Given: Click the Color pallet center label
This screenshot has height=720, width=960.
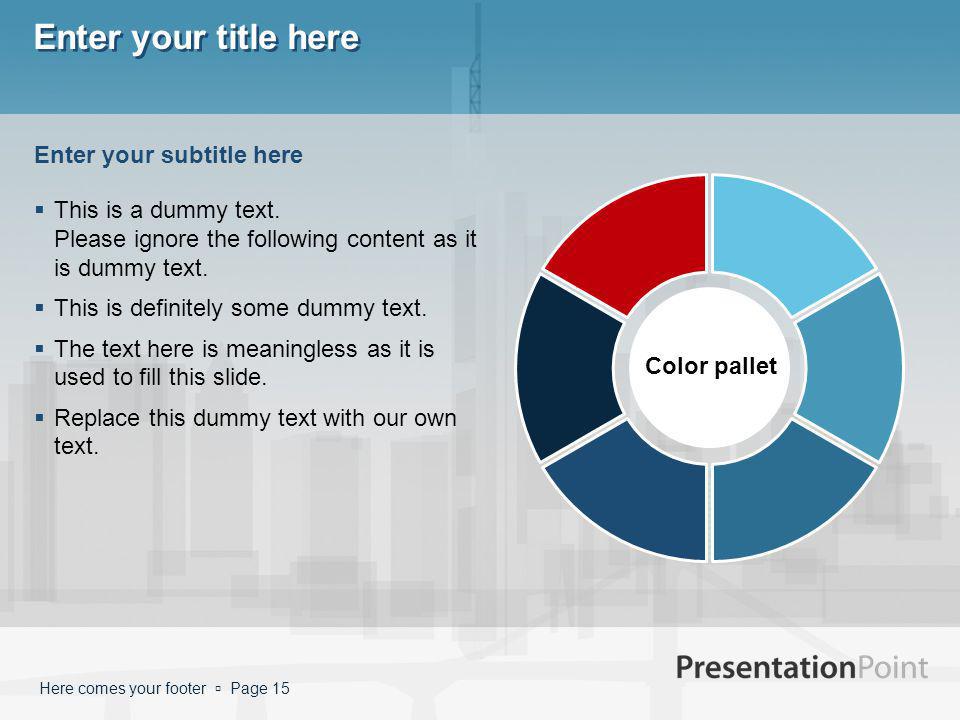Looking at the screenshot, I should coord(710,366).
